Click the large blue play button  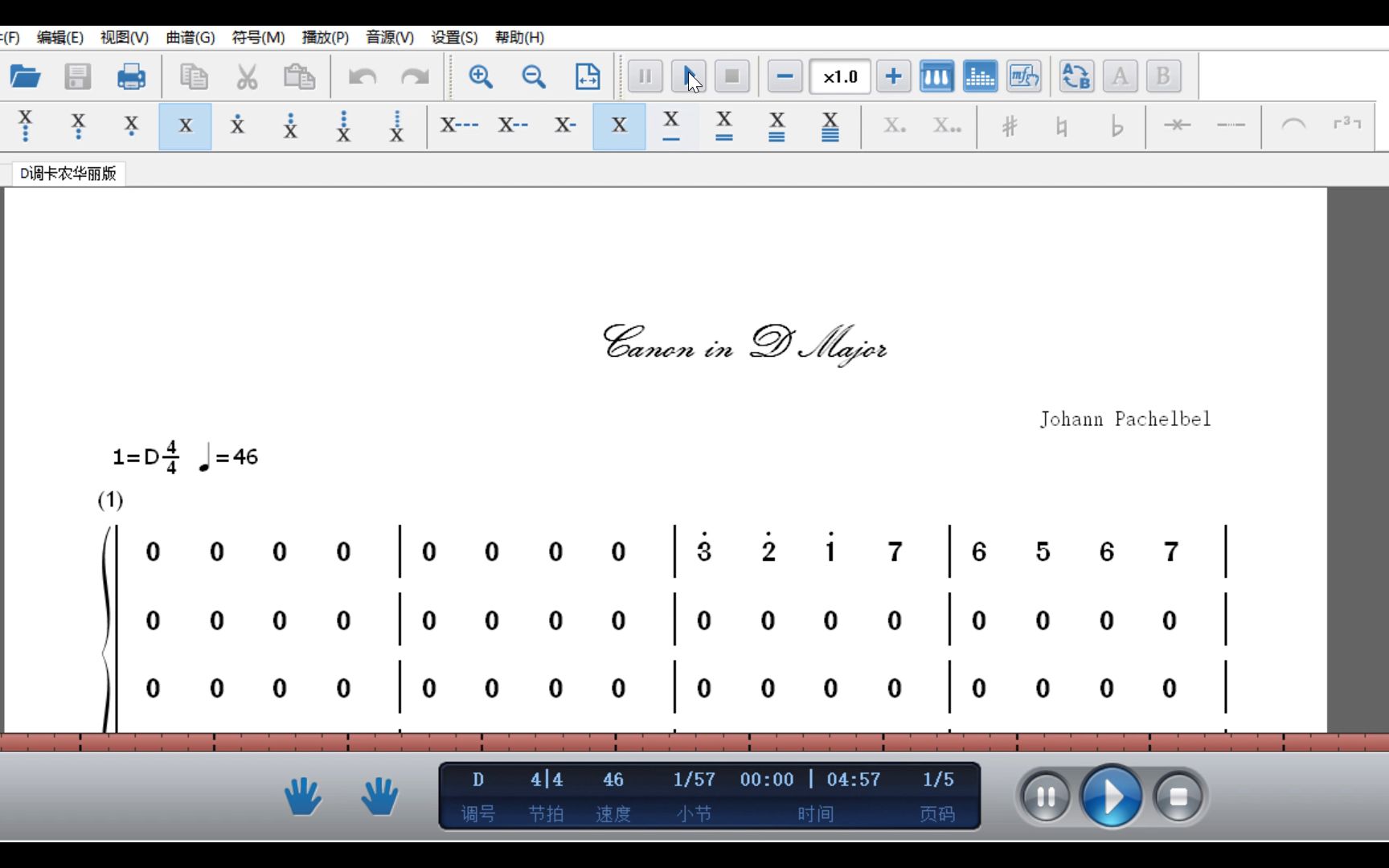[x=1112, y=796]
